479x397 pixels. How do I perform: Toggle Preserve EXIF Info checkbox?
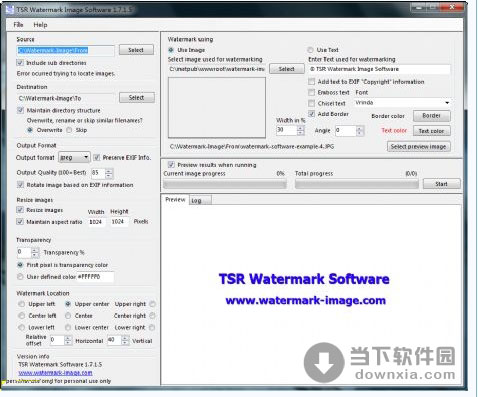(x=97, y=157)
